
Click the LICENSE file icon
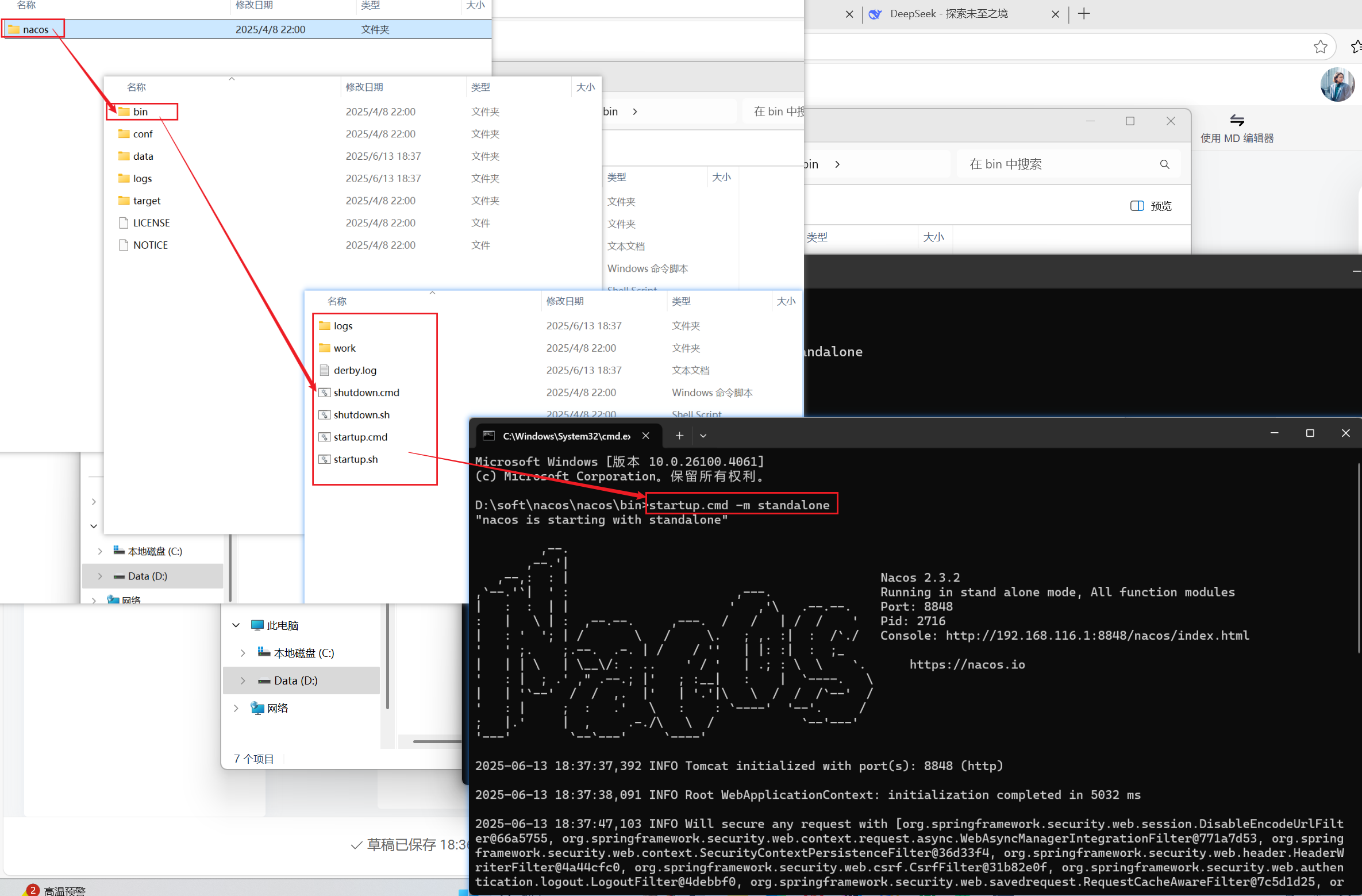(x=124, y=223)
